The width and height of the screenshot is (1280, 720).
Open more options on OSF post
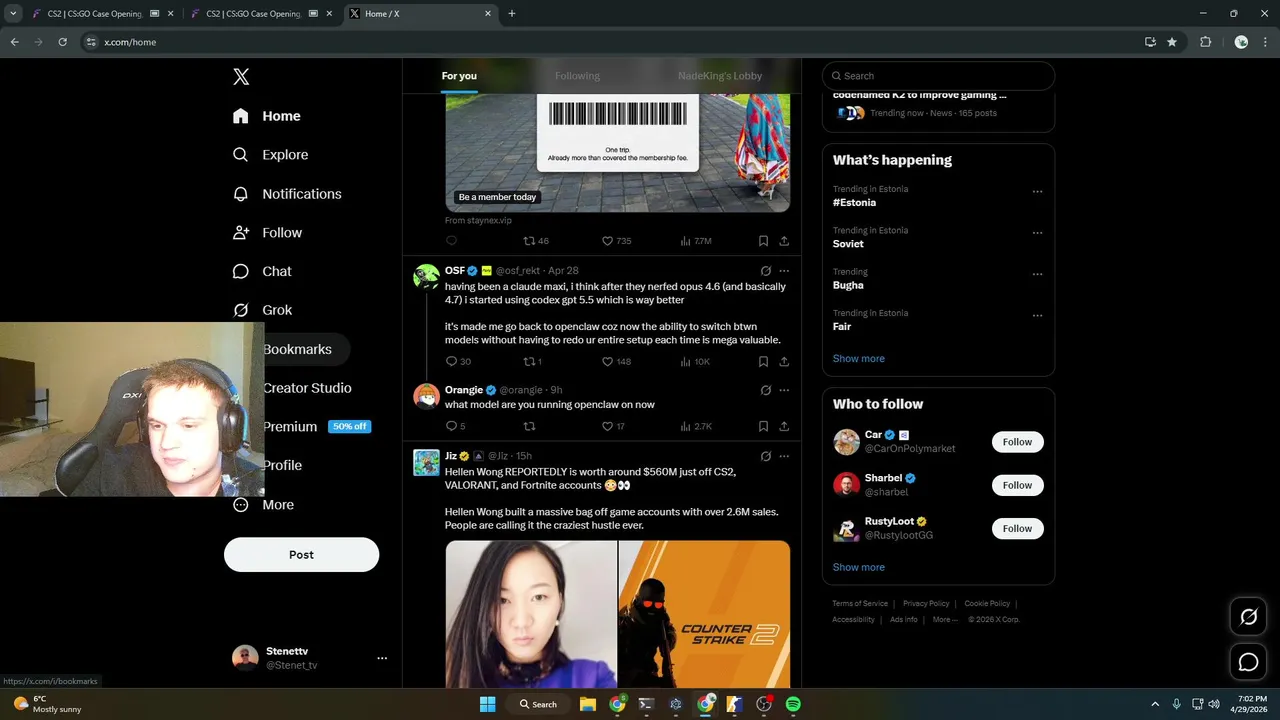coord(784,271)
